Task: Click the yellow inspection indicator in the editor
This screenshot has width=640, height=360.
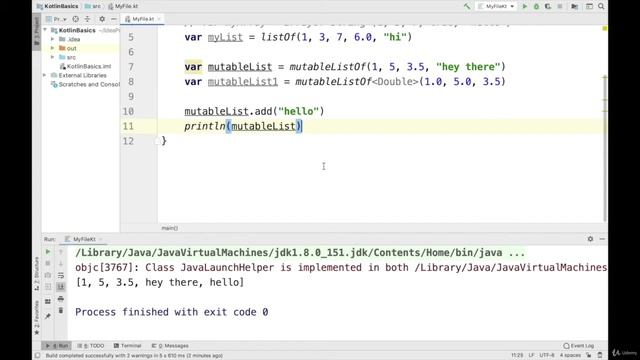Action: [604, 28]
